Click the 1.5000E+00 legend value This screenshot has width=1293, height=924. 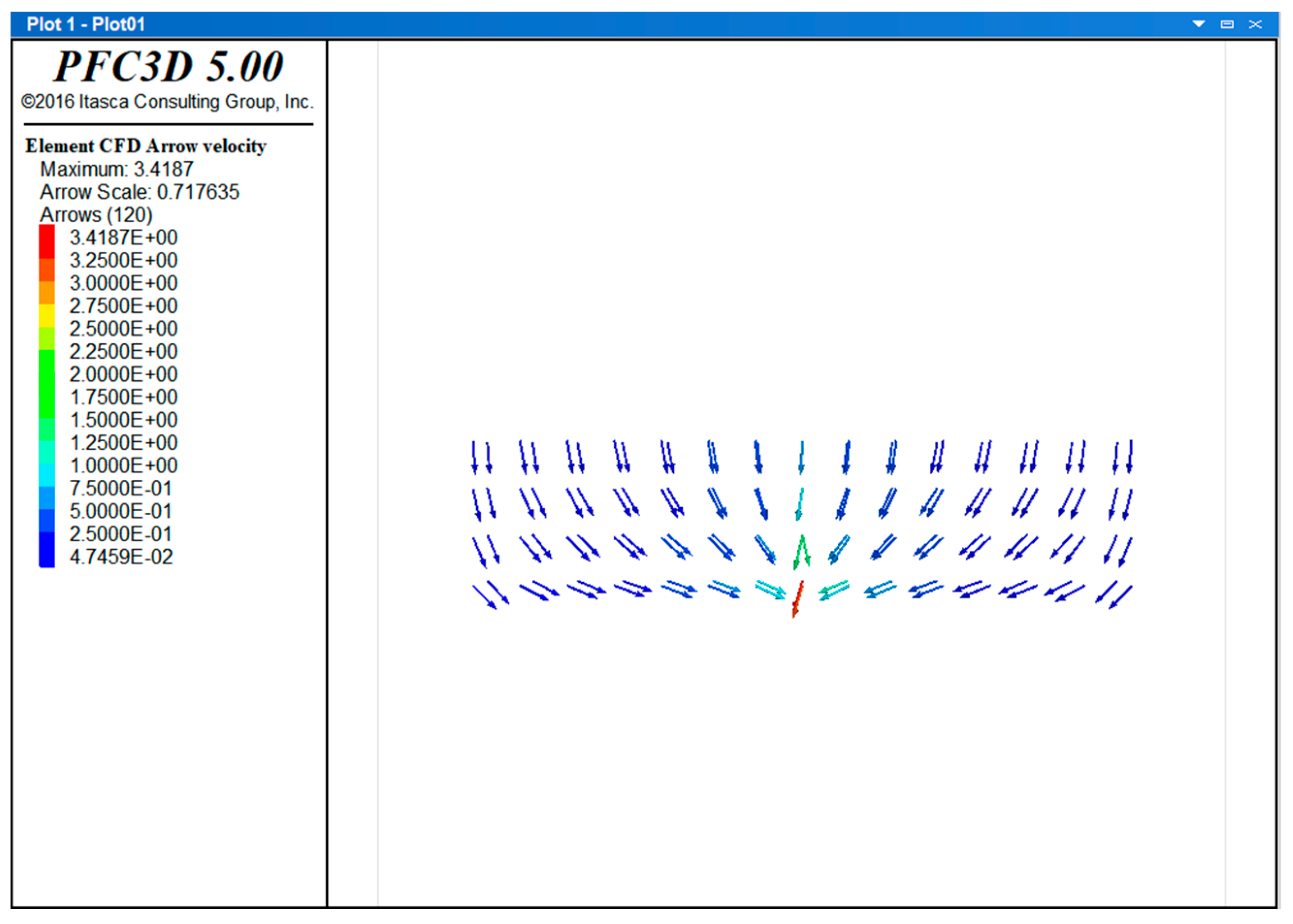point(124,420)
